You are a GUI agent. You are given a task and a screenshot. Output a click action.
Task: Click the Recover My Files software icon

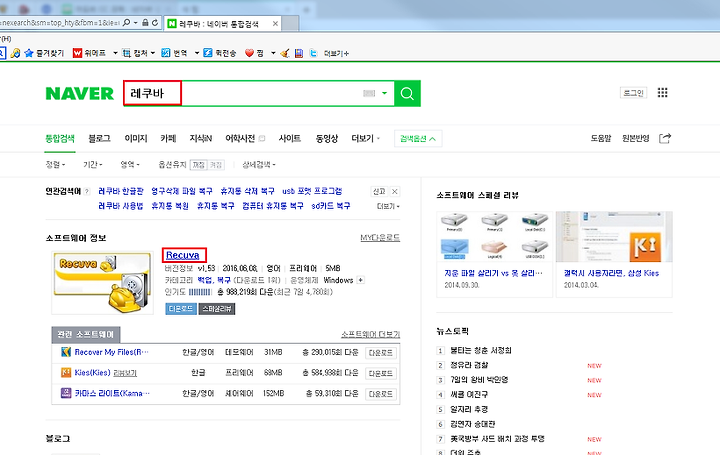coord(66,352)
